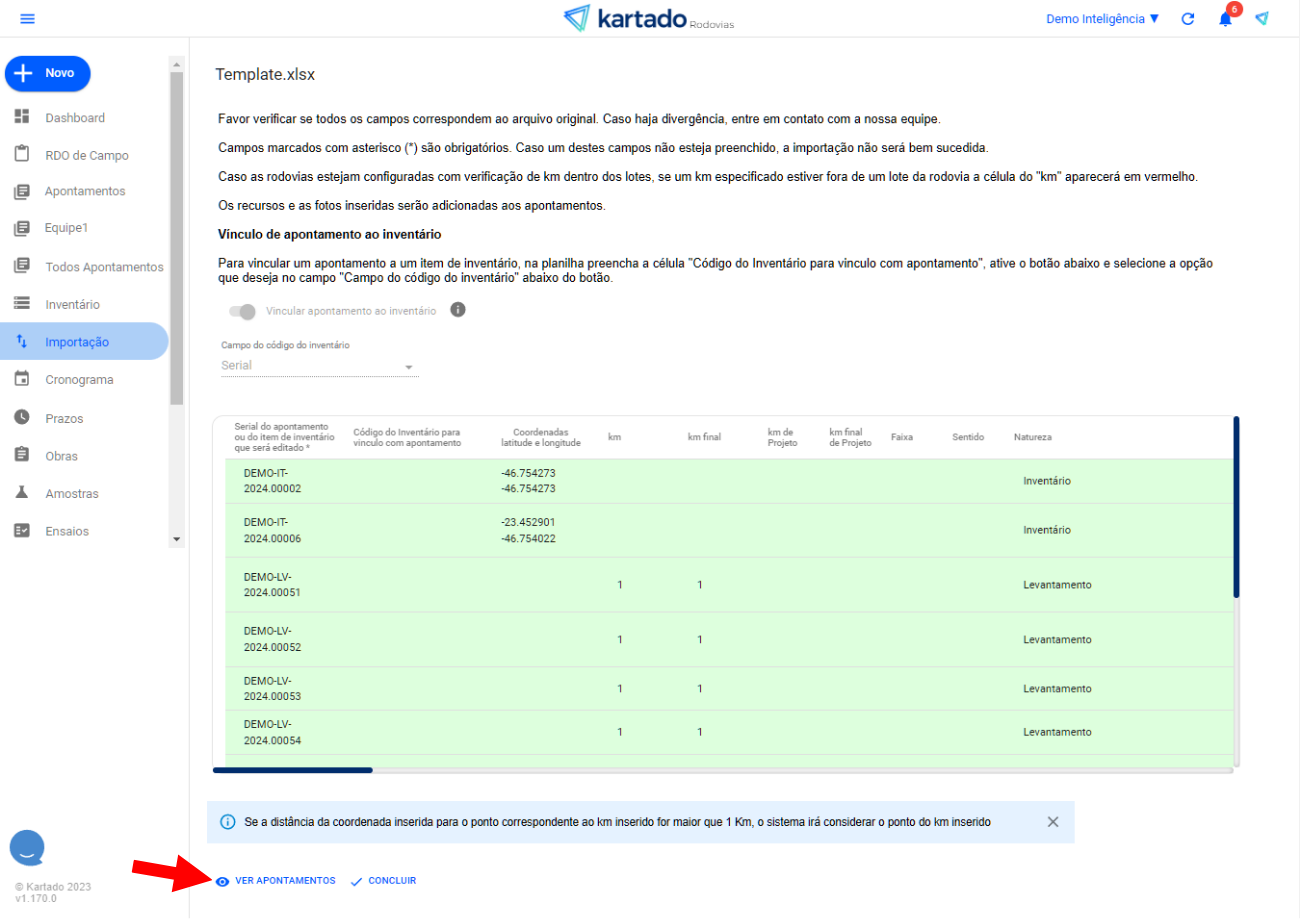Click the refresh icon in header
The height and width of the screenshot is (919, 1301).
[1188, 19]
